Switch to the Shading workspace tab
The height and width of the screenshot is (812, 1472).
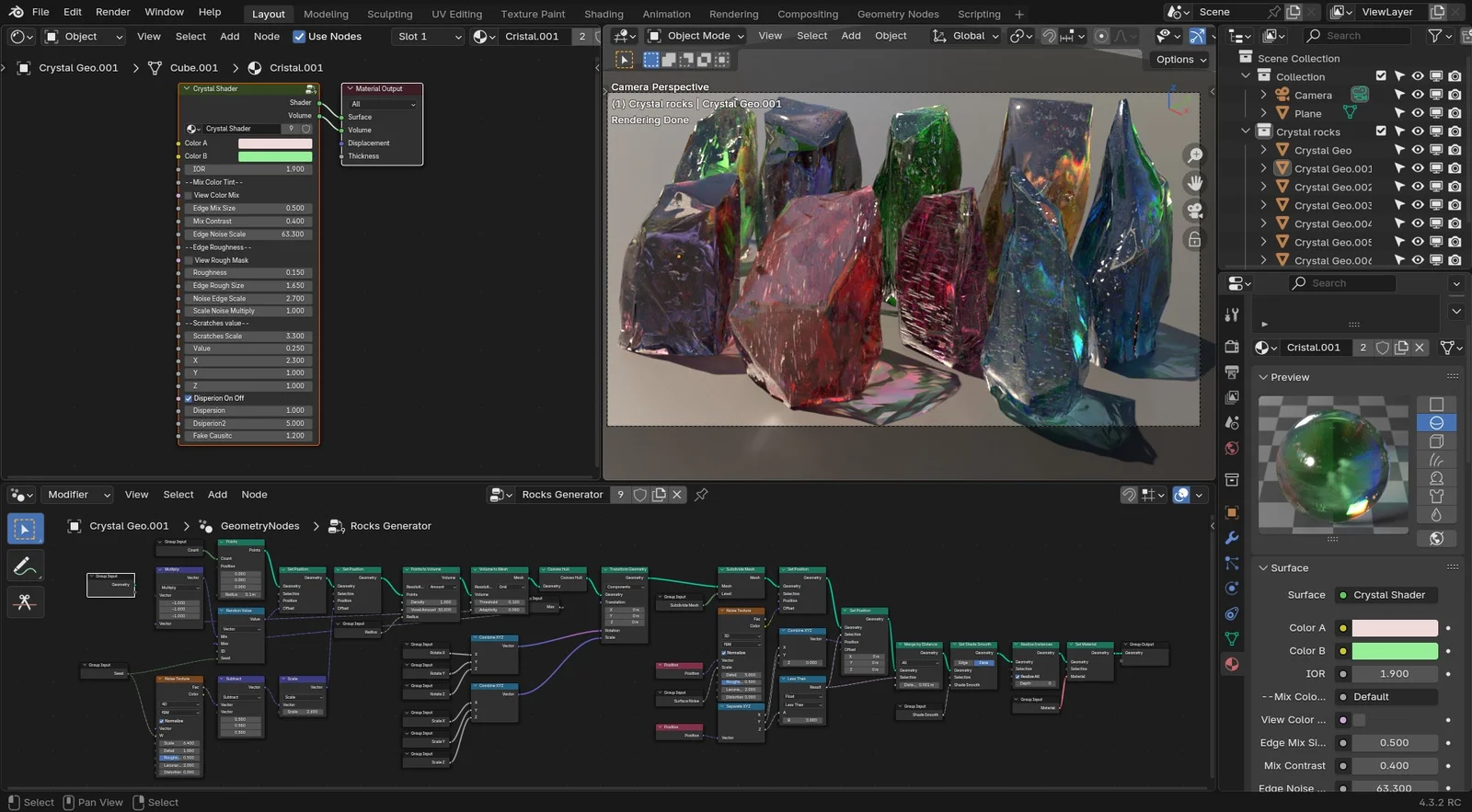click(604, 14)
